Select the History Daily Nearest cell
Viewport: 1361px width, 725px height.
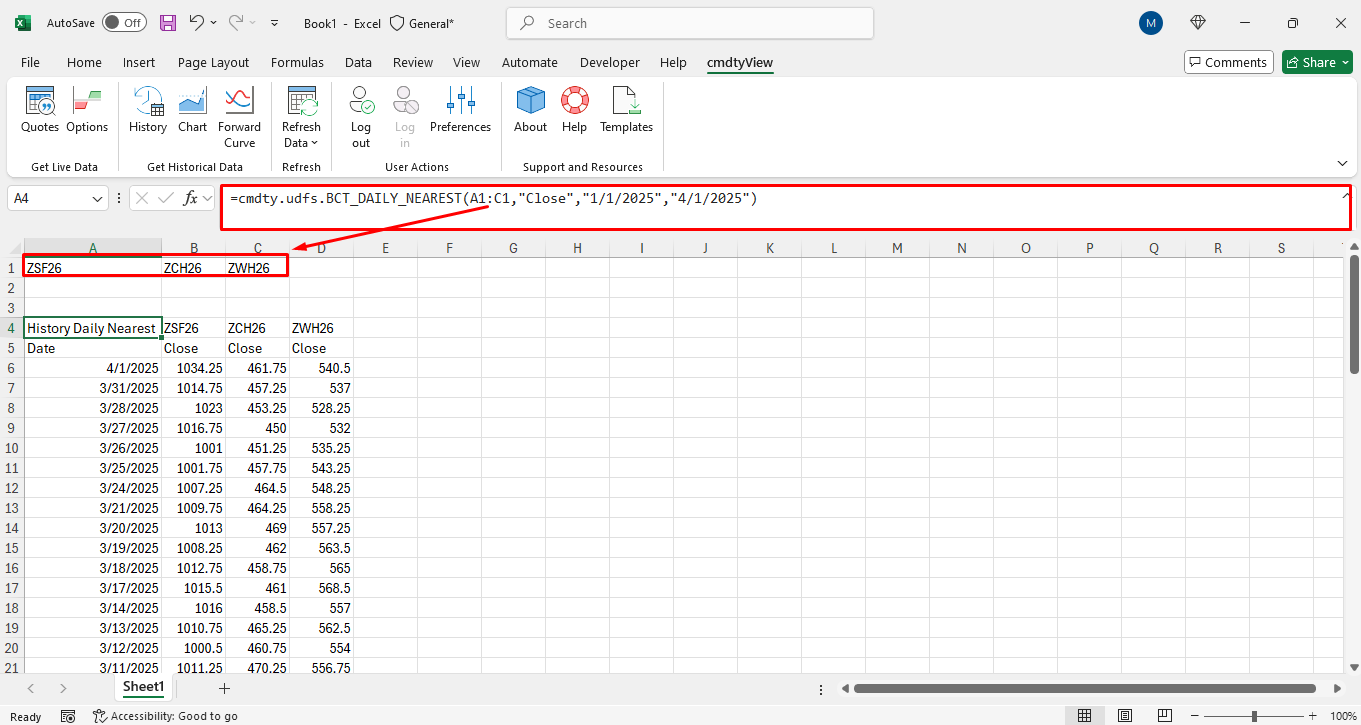[x=93, y=328]
